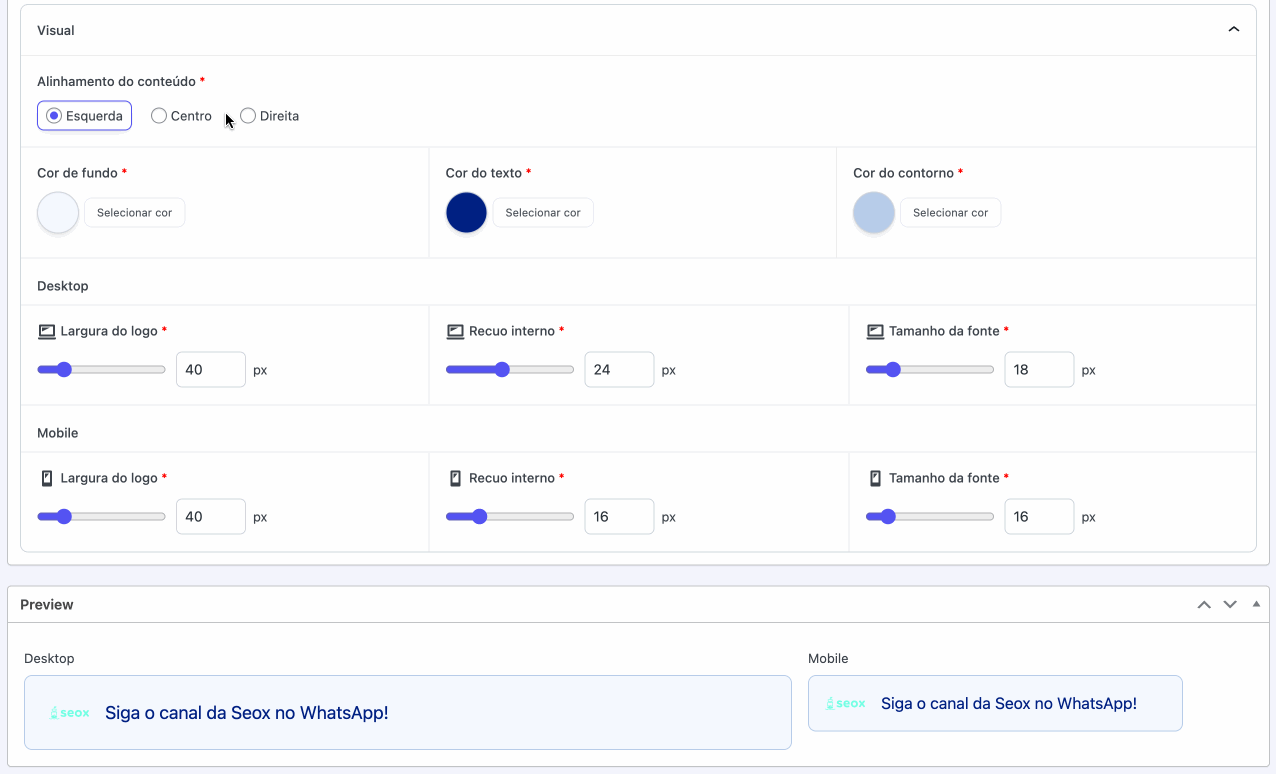Screen dimensions: 1276x774
Task: Click the desktop icon beside Recuo interno
Action: point(455,331)
